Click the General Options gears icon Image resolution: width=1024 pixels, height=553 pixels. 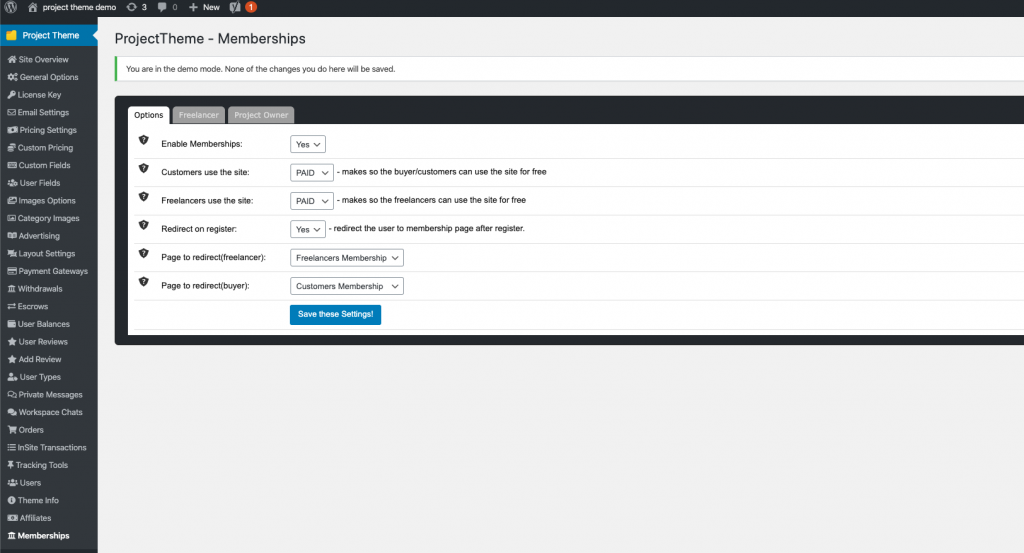12,77
